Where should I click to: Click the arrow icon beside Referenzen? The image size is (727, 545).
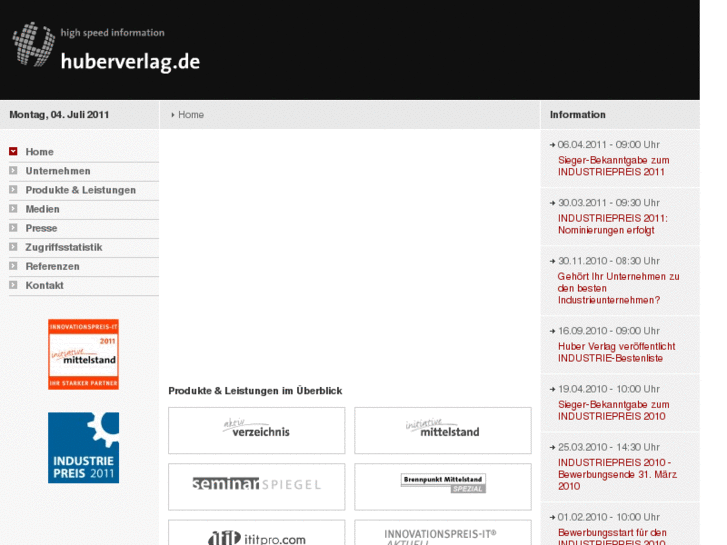[13, 265]
